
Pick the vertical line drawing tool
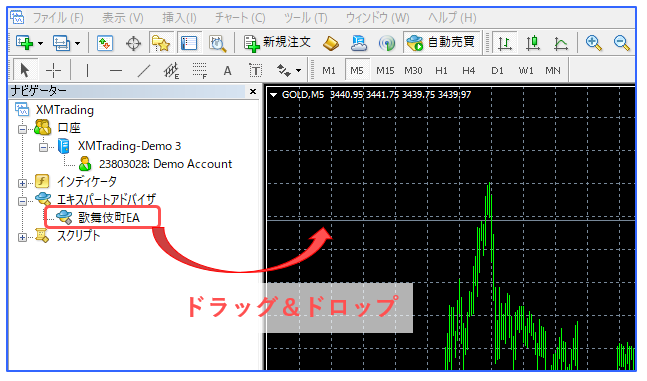[87, 71]
